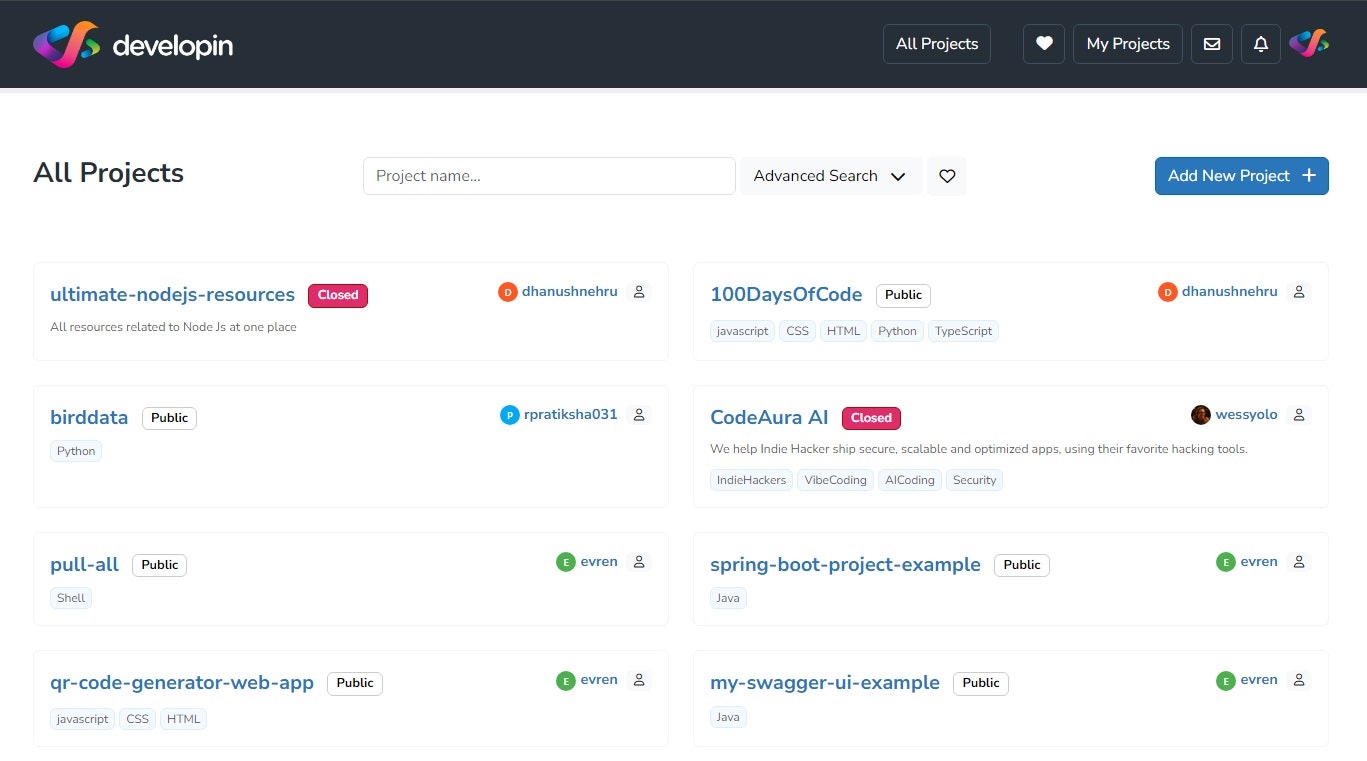Open dhanushnehru's profile link
1367x761 pixels.
570,291
